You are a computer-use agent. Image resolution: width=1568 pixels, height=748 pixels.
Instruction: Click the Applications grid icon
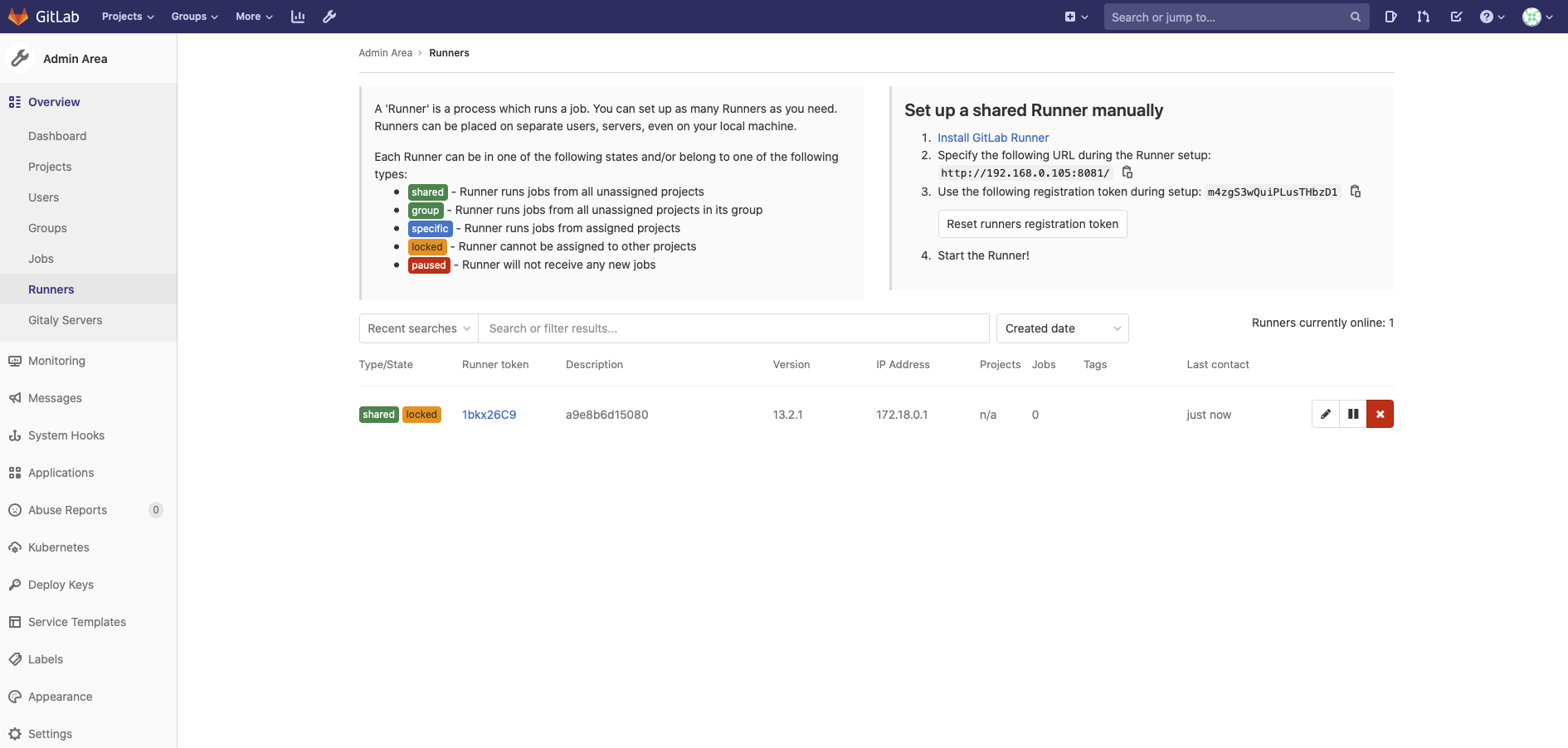[15, 473]
